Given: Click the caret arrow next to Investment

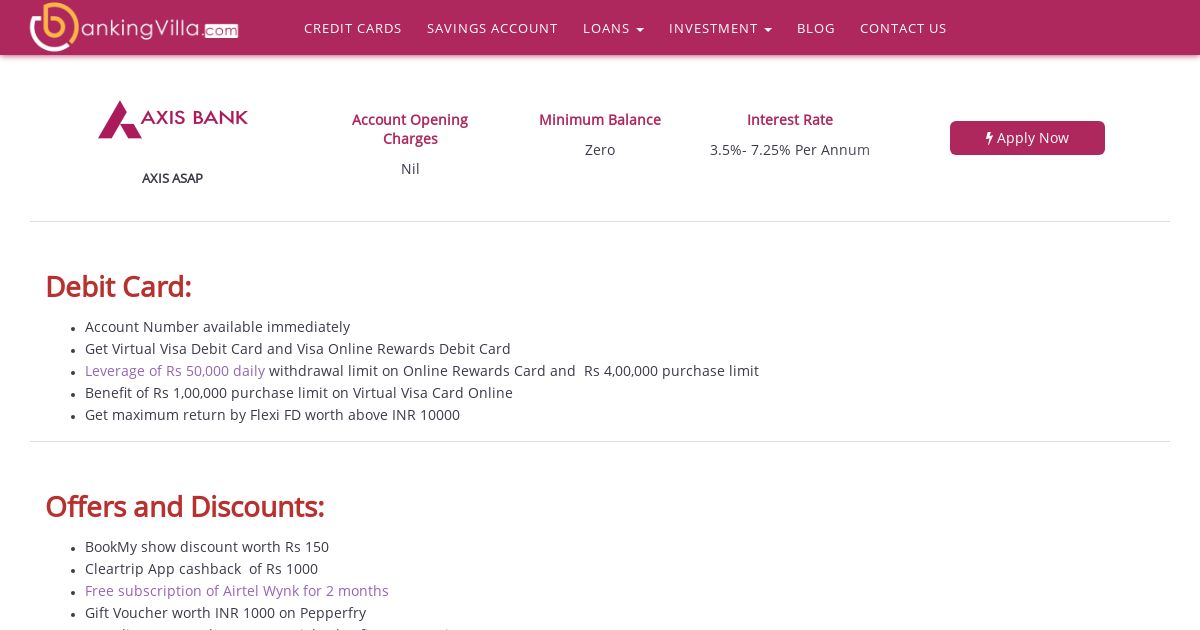Looking at the screenshot, I should [x=768, y=30].
